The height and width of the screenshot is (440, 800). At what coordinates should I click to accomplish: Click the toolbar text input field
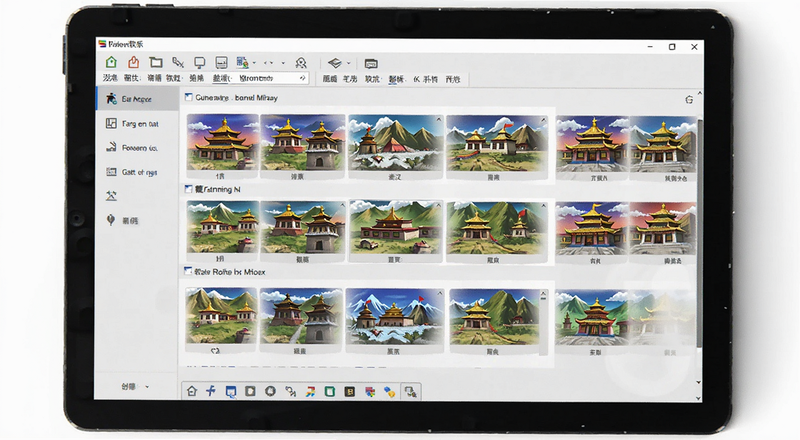coord(266,78)
